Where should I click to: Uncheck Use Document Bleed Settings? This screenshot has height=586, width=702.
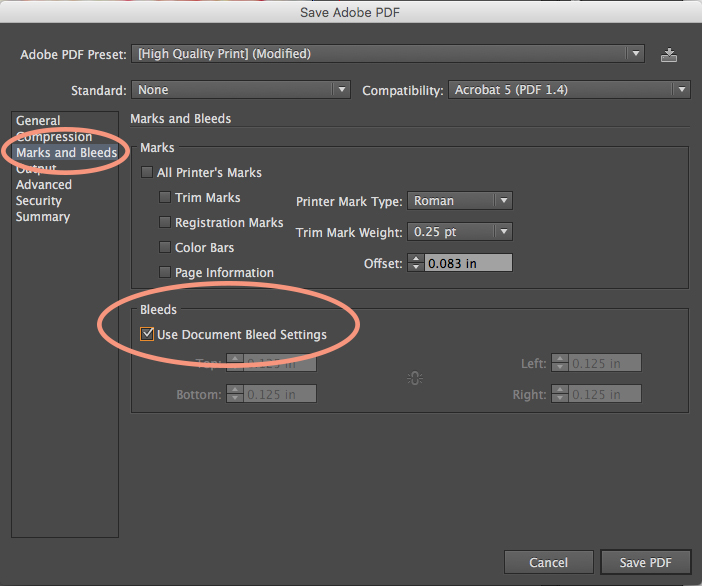click(147, 334)
